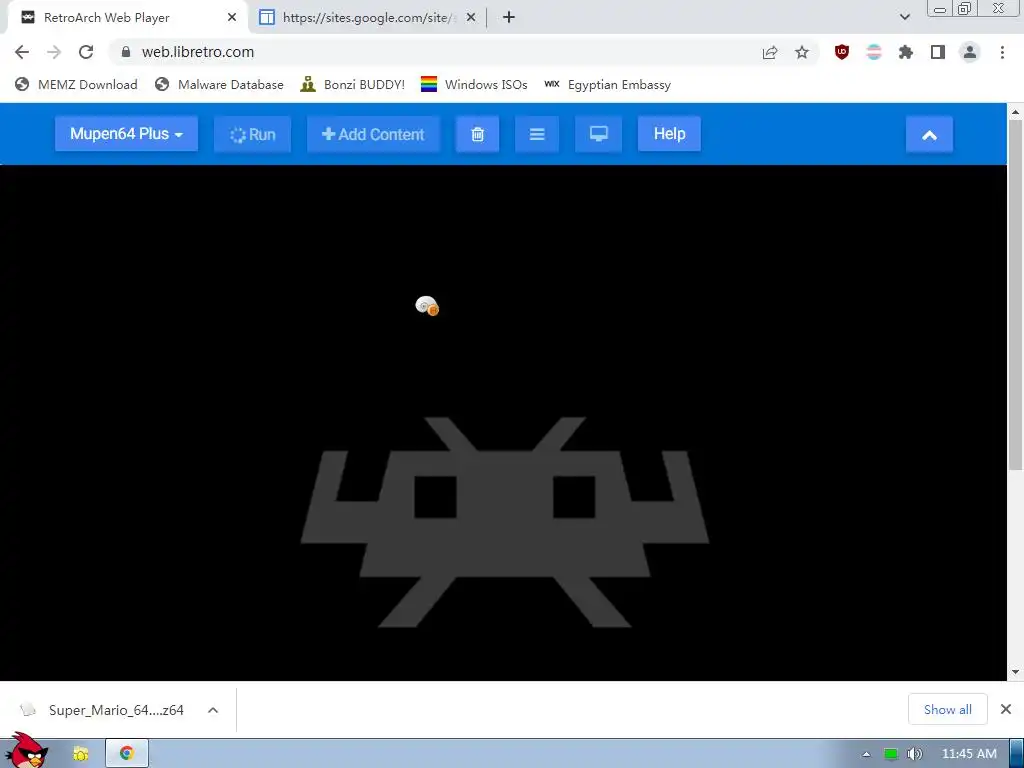View site info via lock icon
The height and width of the screenshot is (768, 1024).
[x=126, y=52]
